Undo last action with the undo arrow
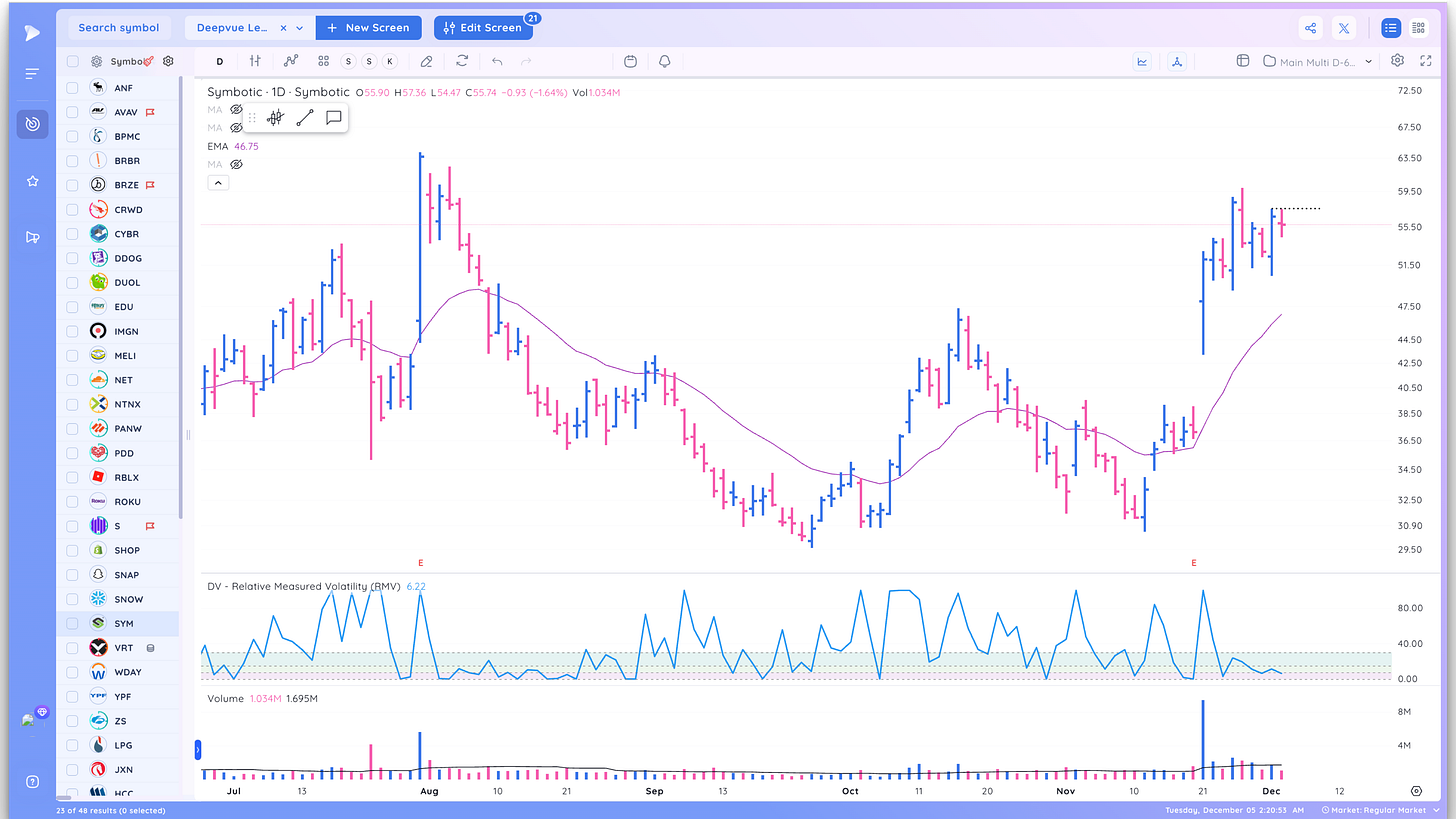Screen dimensions: 1456x819 (497, 61)
